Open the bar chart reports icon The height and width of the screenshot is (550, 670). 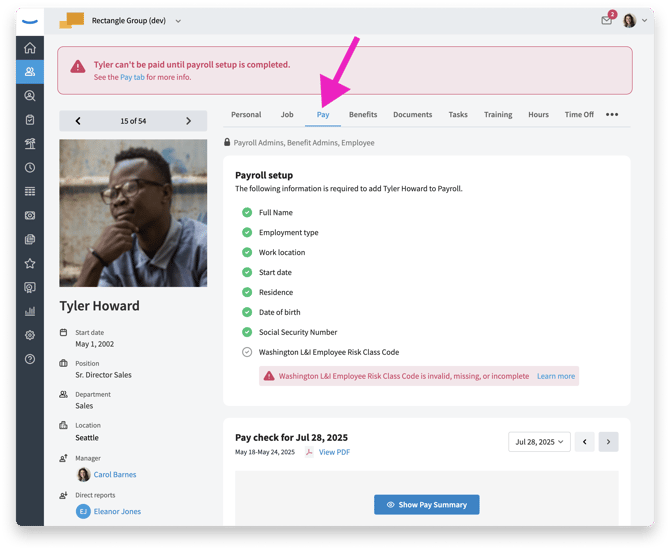coord(30,312)
